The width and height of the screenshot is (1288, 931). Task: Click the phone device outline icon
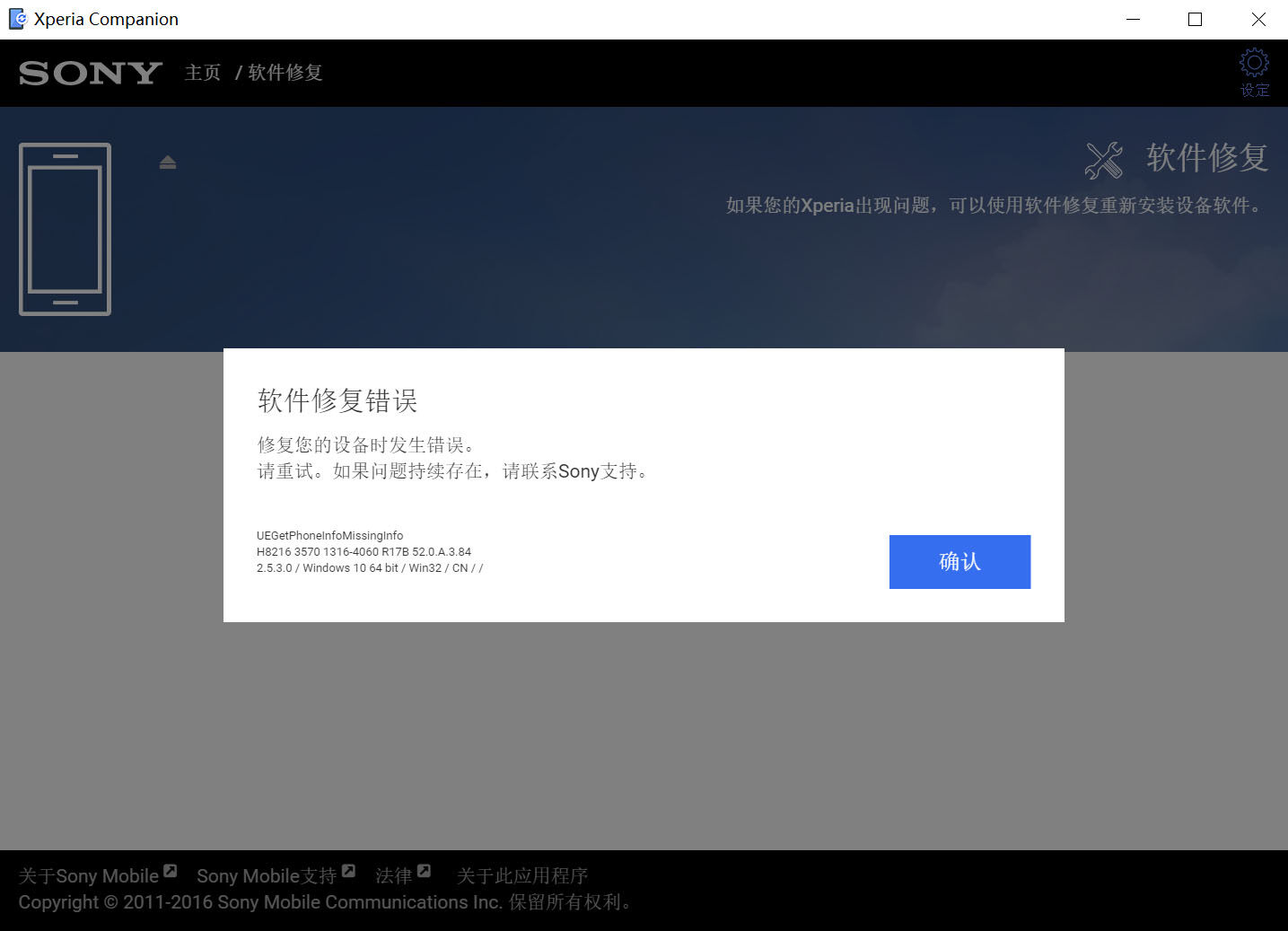[x=65, y=229]
